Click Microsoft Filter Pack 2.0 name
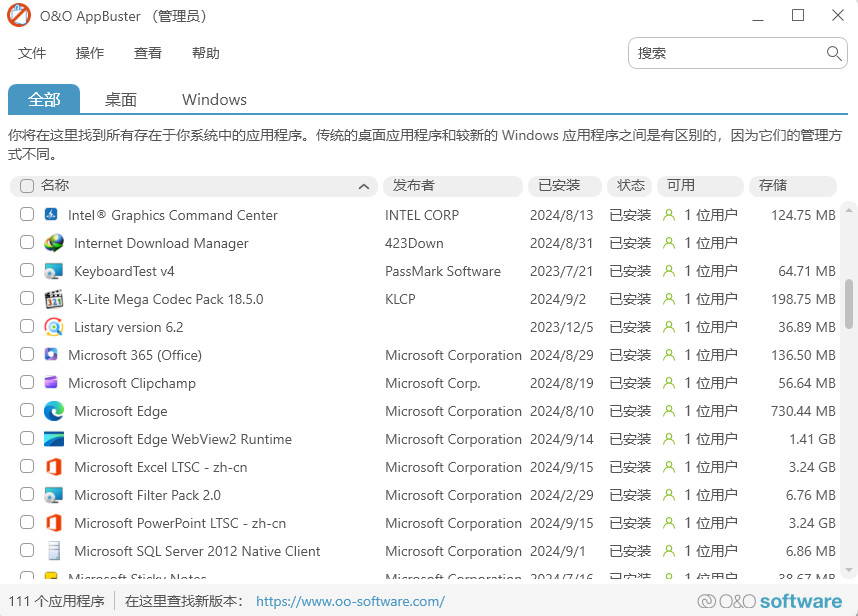 pos(147,495)
